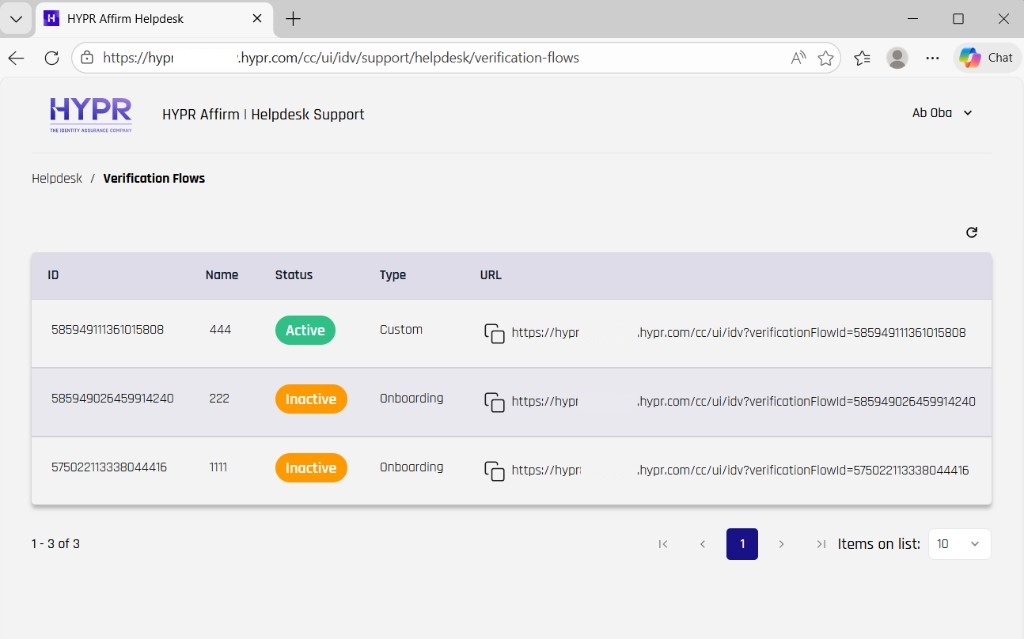1024x639 pixels.
Task: Expand the Items on list dropdown
Action: [x=959, y=544]
